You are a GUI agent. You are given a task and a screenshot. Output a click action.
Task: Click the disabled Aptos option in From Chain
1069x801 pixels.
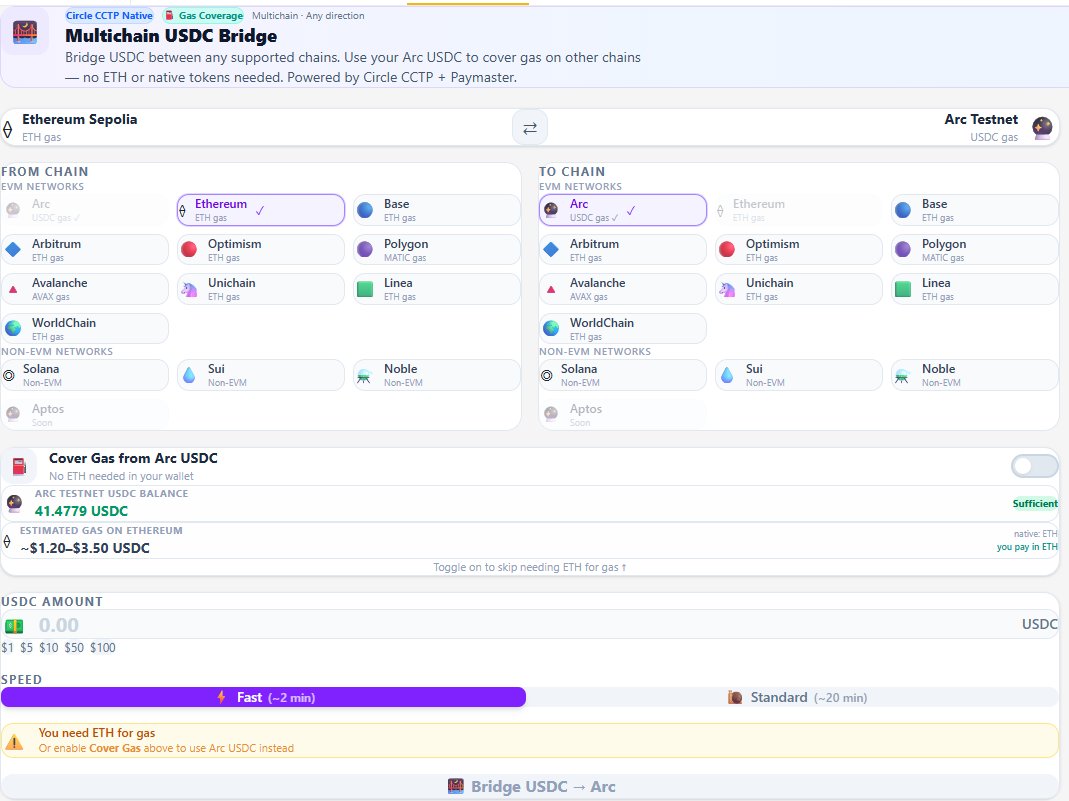(x=85, y=414)
